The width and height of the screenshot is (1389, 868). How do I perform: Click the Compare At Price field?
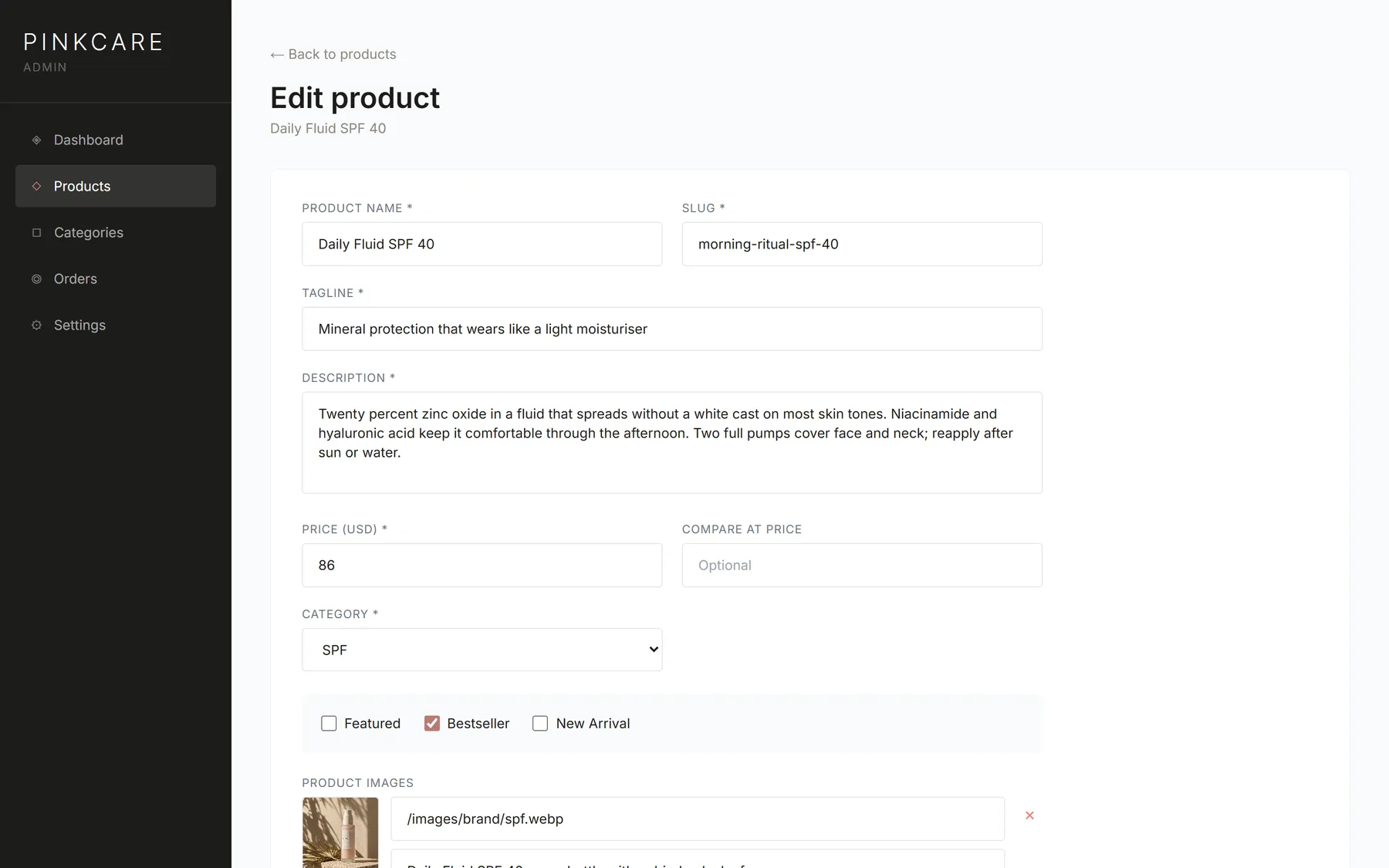[x=862, y=565]
